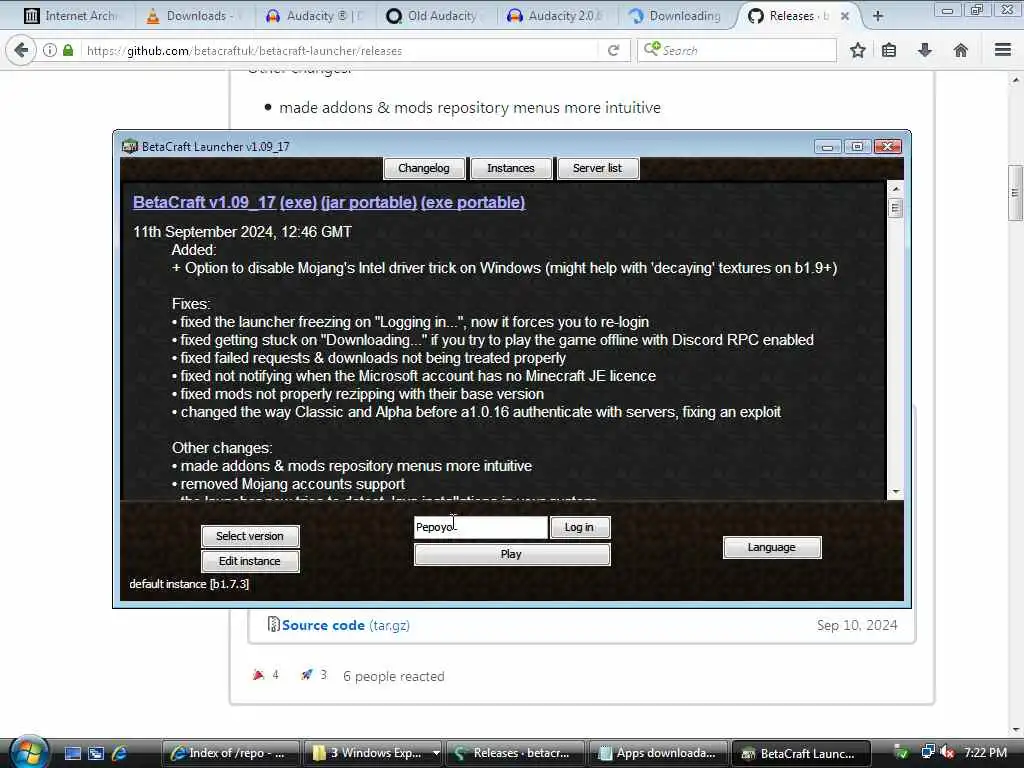The image size is (1024, 768).
Task: Click the network tray icon
Action: [927, 752]
